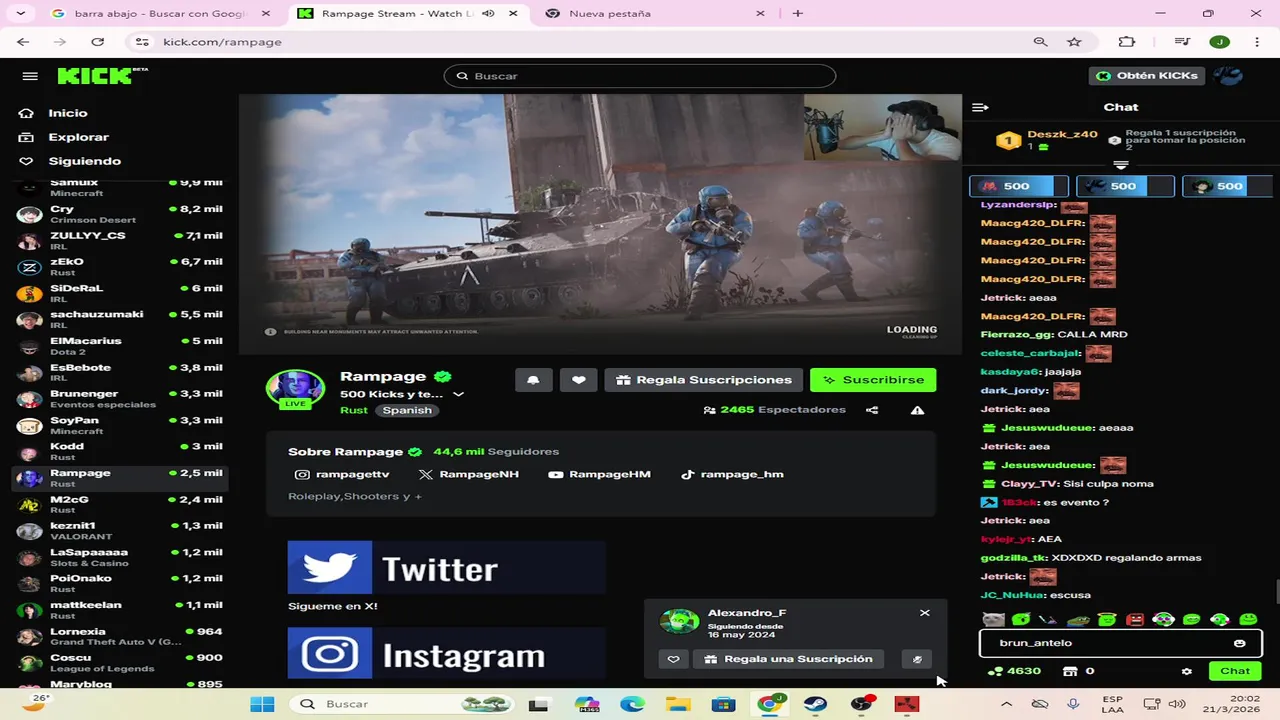Viewport: 1280px width, 720px height.
Task: Open ElMacarius Dota 2 channel in sidebar
Action: [x=121, y=346]
